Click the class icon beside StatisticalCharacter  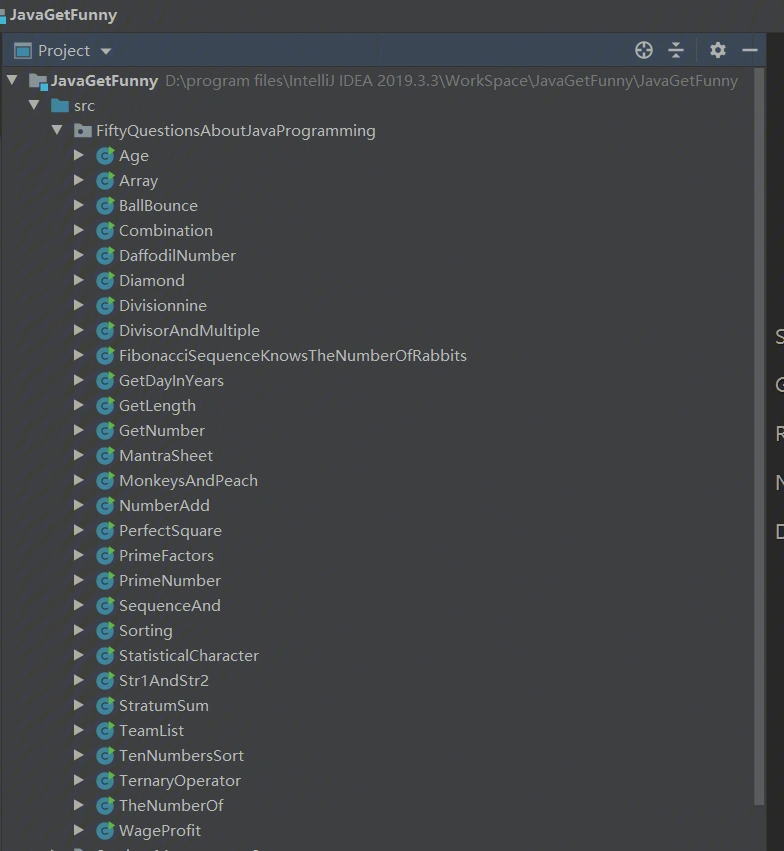105,655
